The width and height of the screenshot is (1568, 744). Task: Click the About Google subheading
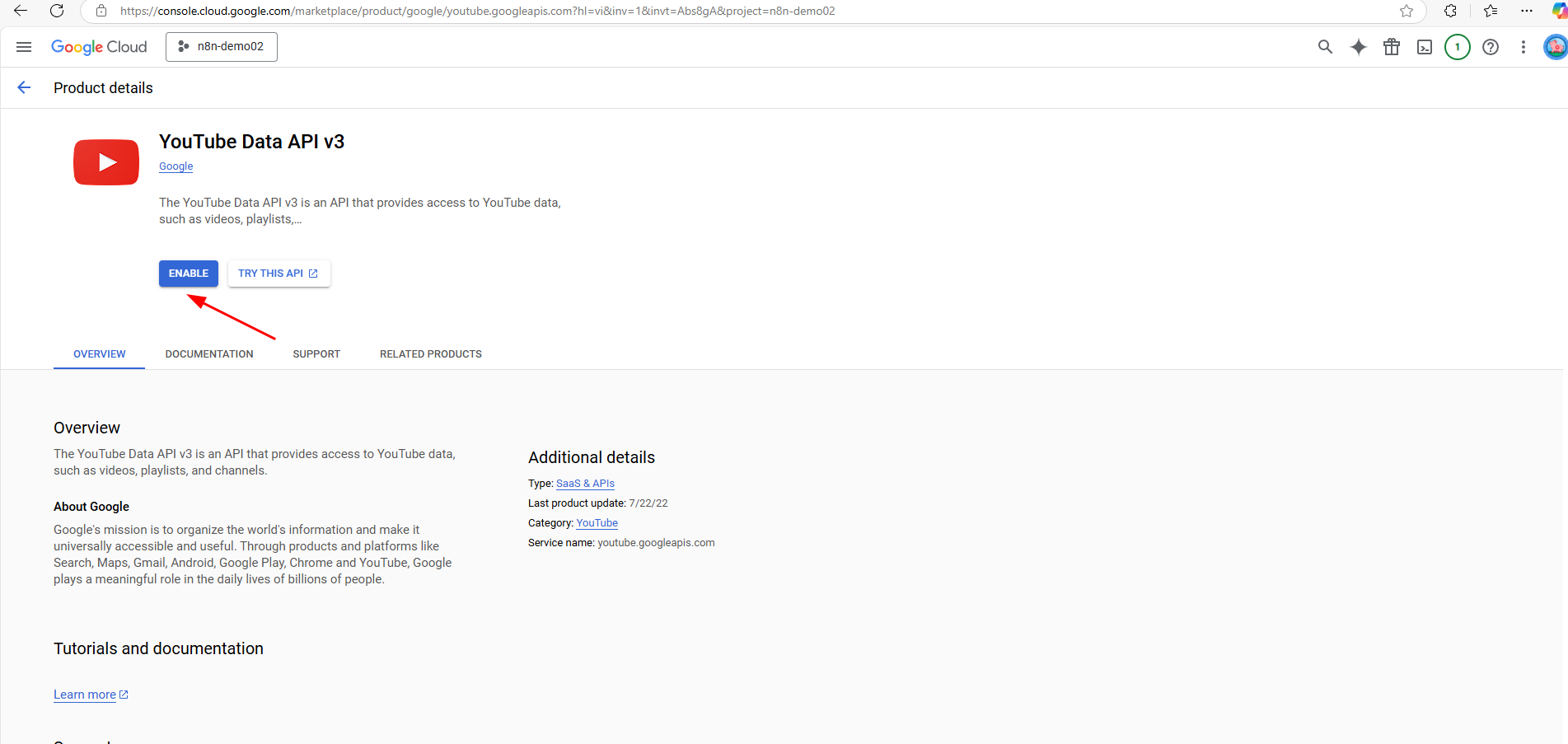point(91,507)
